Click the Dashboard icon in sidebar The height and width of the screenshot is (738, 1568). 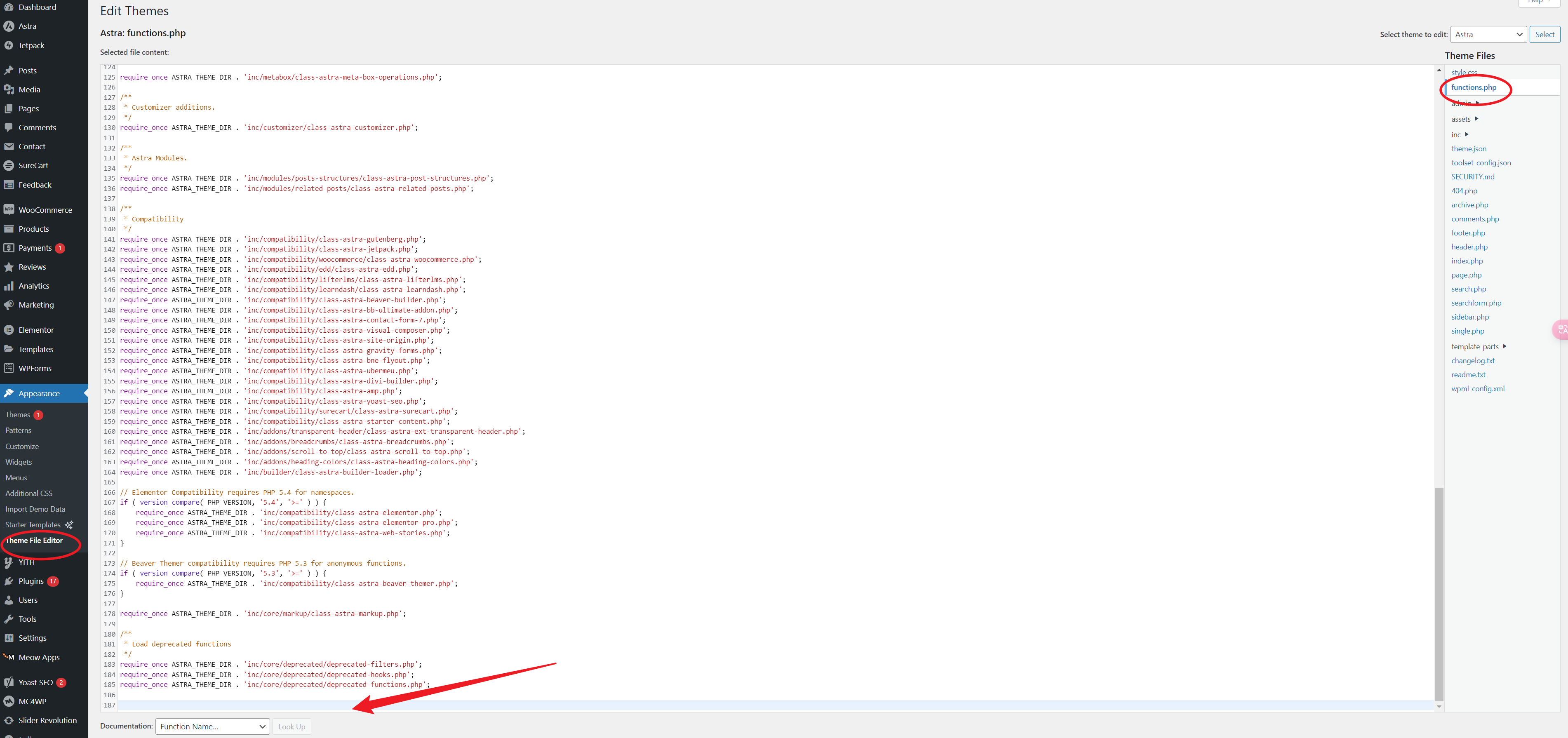click(x=9, y=7)
